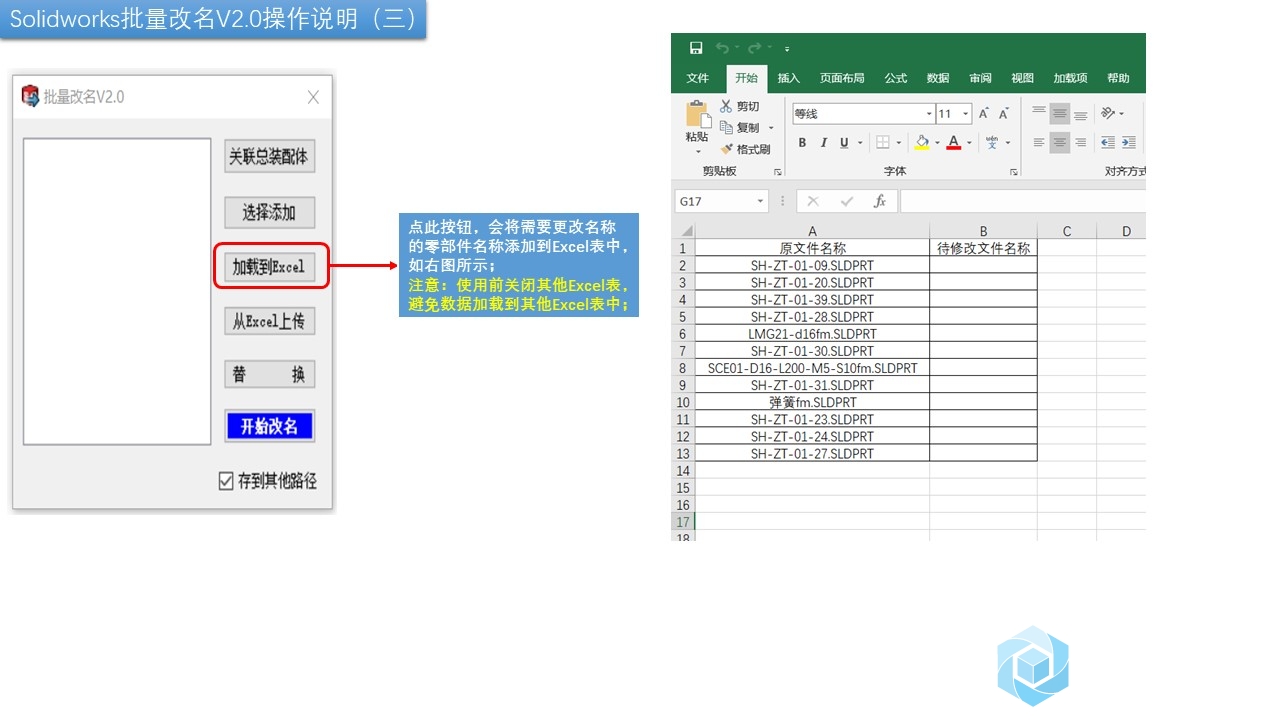Click the Excel save icon
Viewport: 1280px width, 720px height.
click(696, 48)
